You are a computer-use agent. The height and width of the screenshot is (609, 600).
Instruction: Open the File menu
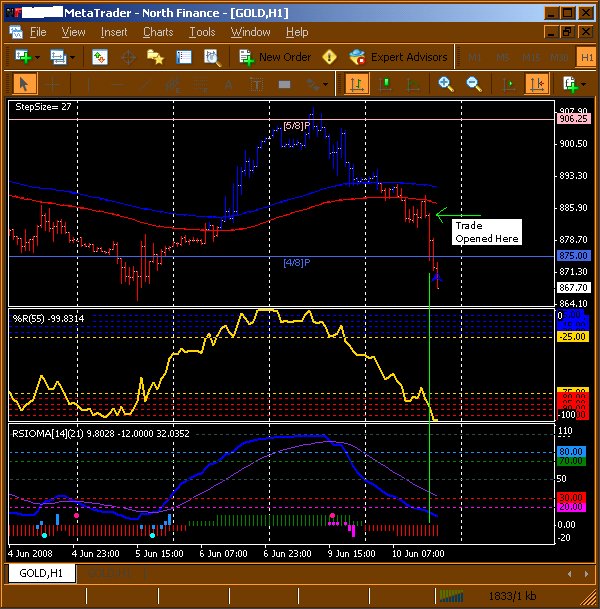tap(38, 32)
